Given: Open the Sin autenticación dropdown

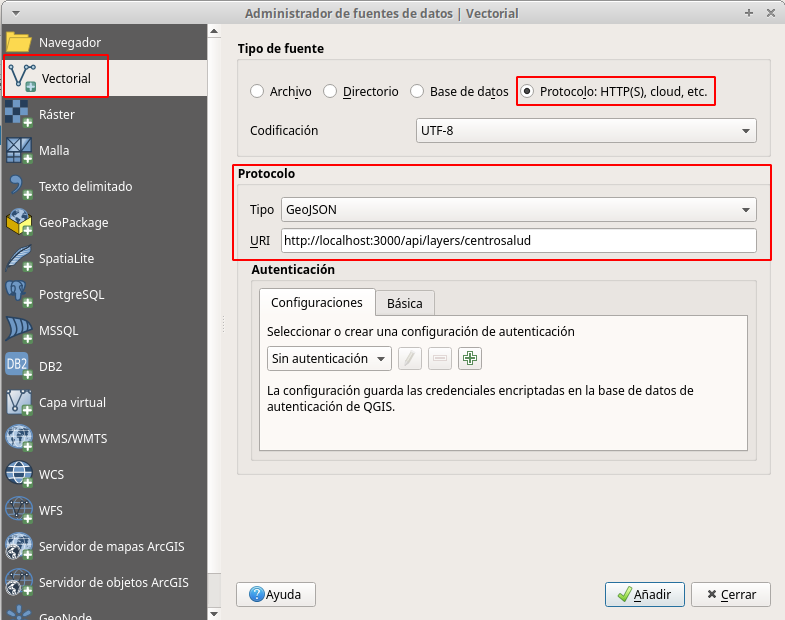Looking at the screenshot, I should [329, 359].
